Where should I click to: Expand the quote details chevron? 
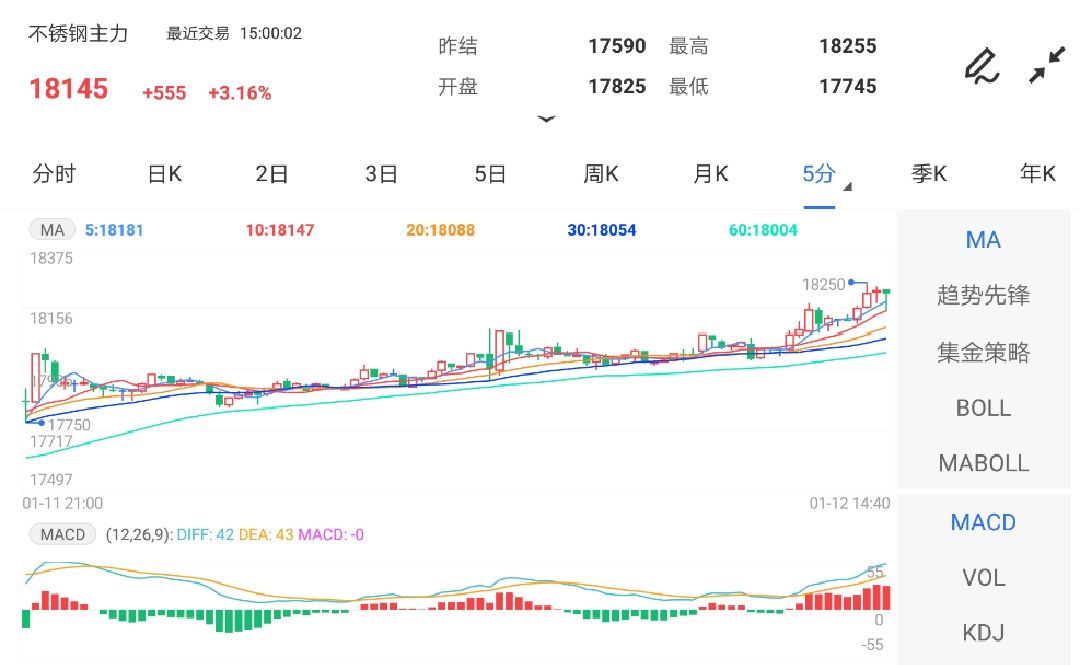pyautogui.click(x=547, y=119)
